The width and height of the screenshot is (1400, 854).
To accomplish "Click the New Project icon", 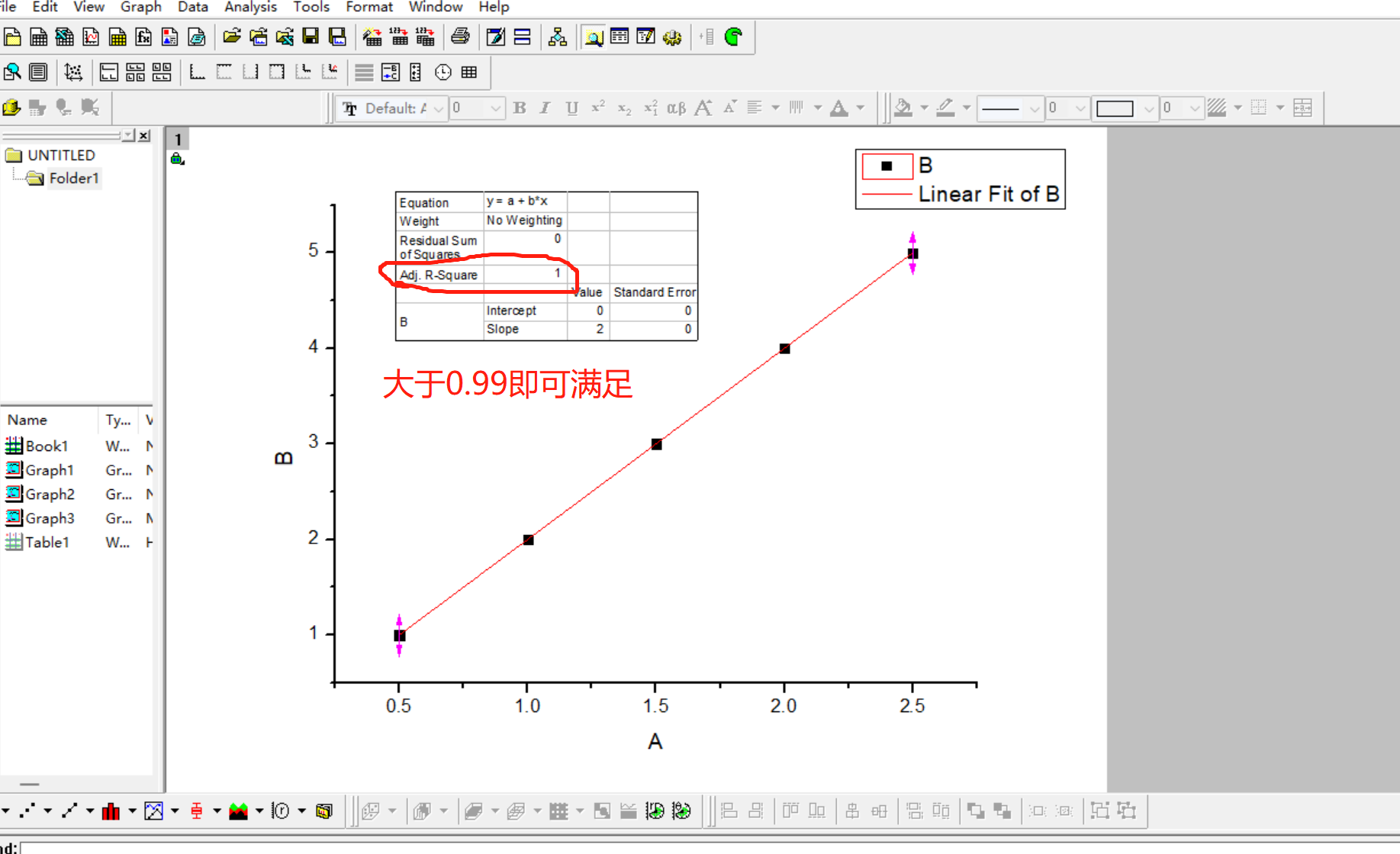I will click(12, 37).
